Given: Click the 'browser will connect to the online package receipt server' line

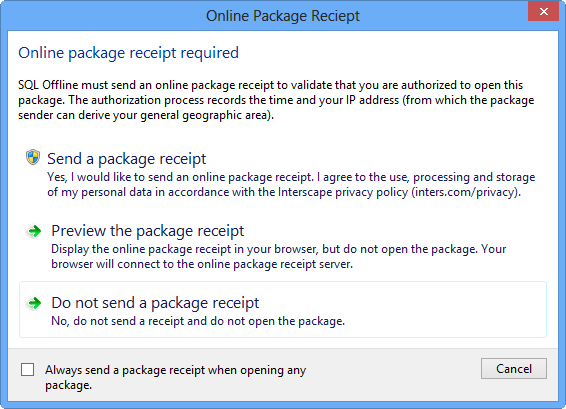Looking at the screenshot, I should (202, 264).
